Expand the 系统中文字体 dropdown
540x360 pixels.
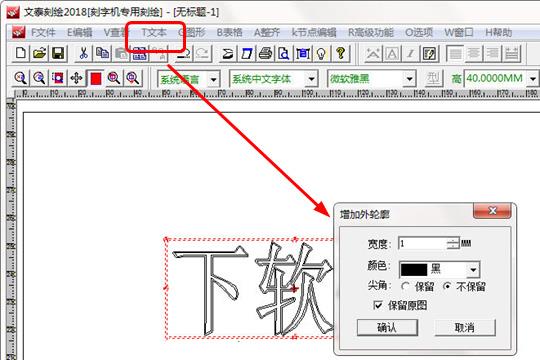click(x=311, y=79)
